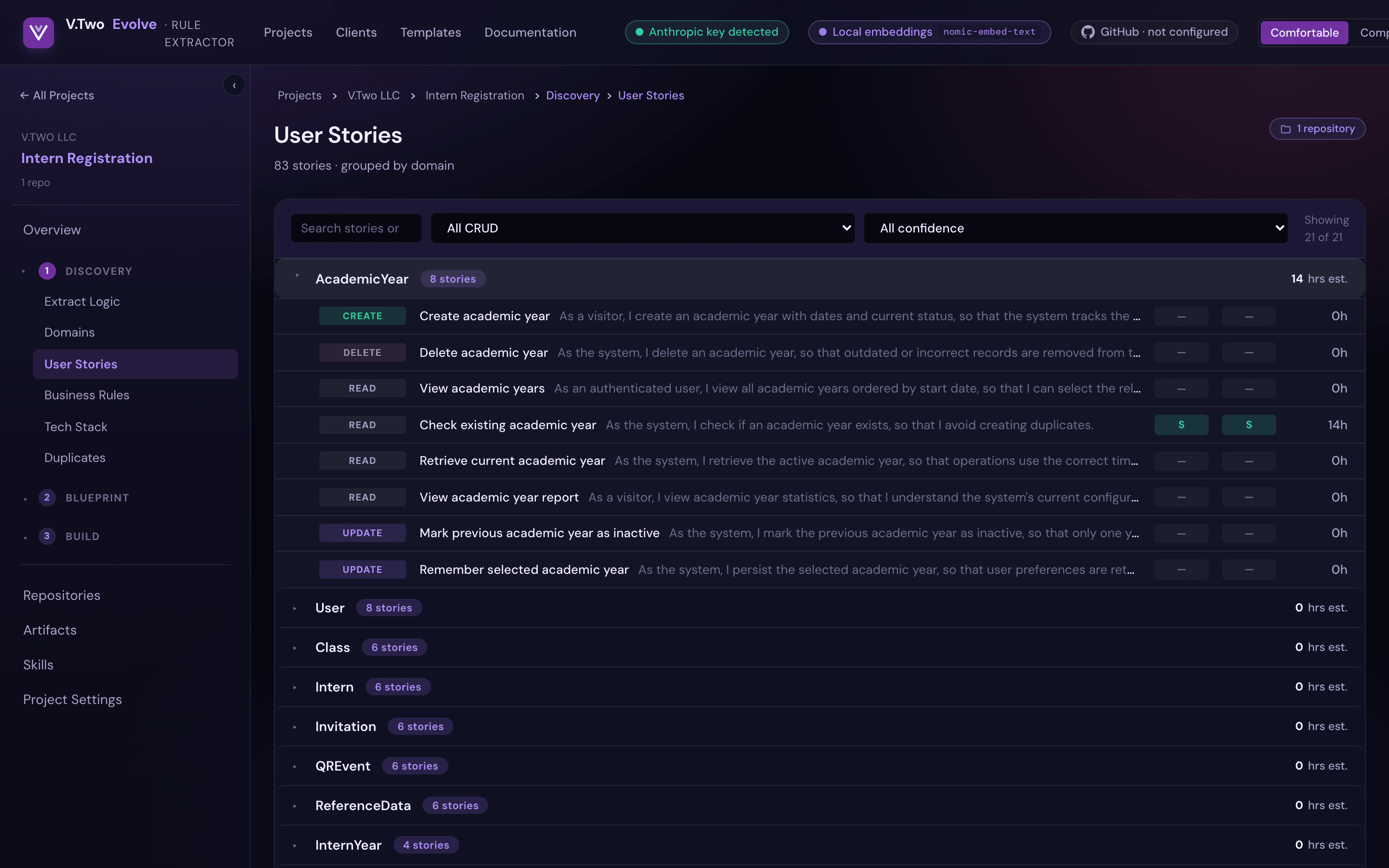
Task: Click the V.Two Evolve logo icon
Action: (x=39, y=32)
